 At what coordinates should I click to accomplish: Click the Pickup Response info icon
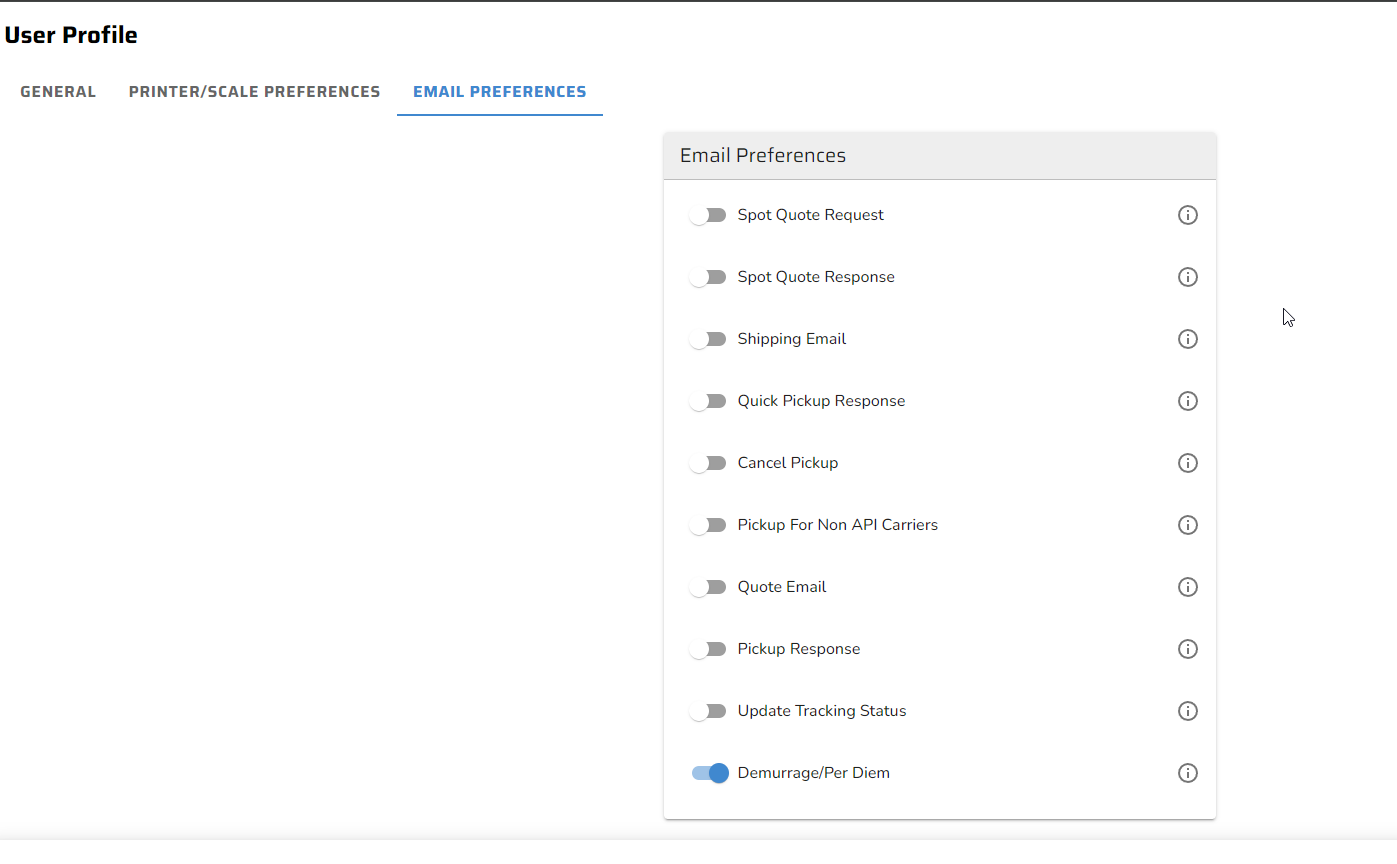[1187, 649]
